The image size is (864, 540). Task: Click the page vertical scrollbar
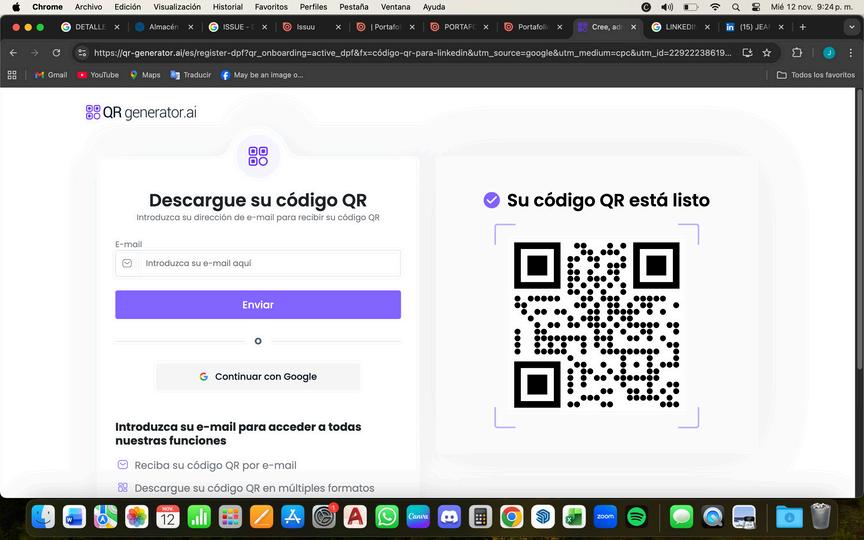(860, 229)
